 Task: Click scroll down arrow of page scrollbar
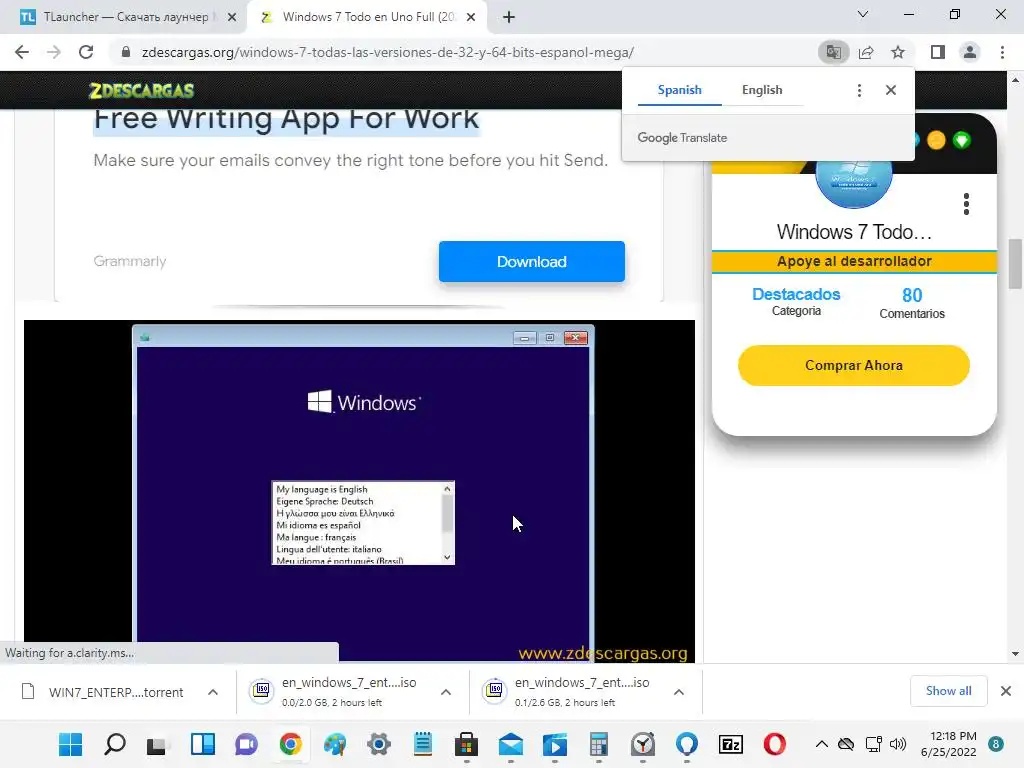[x=1015, y=654]
